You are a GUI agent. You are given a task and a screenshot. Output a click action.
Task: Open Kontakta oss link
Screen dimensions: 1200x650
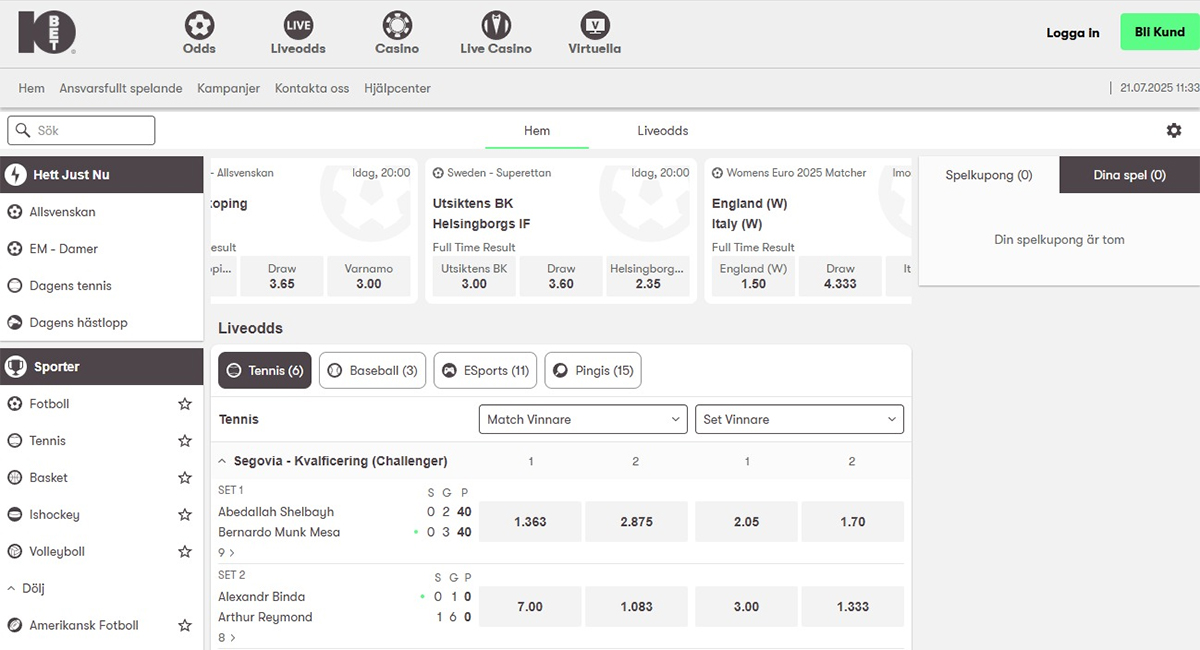(x=312, y=88)
